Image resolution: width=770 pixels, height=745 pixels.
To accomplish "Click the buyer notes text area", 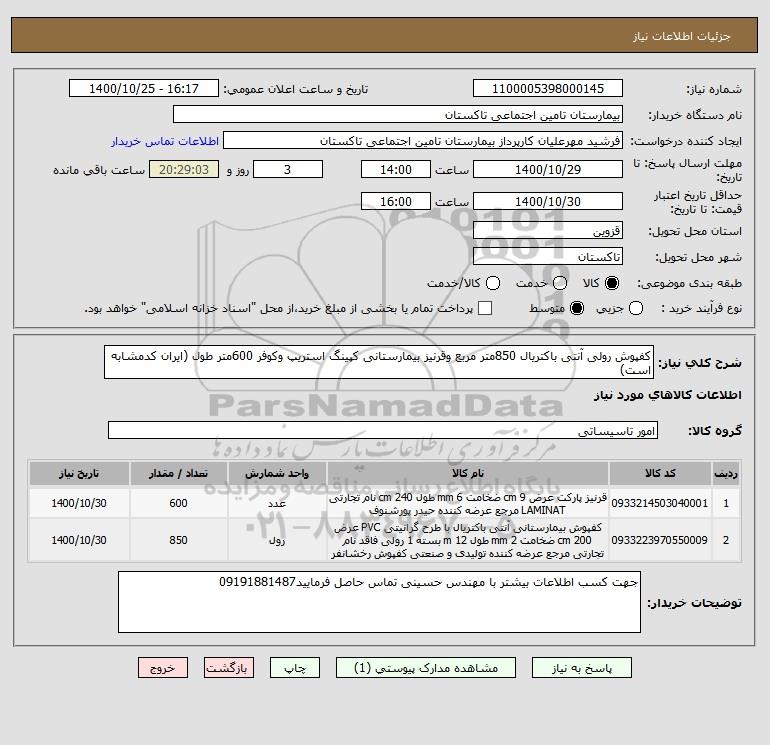I will pyautogui.click(x=380, y=602).
